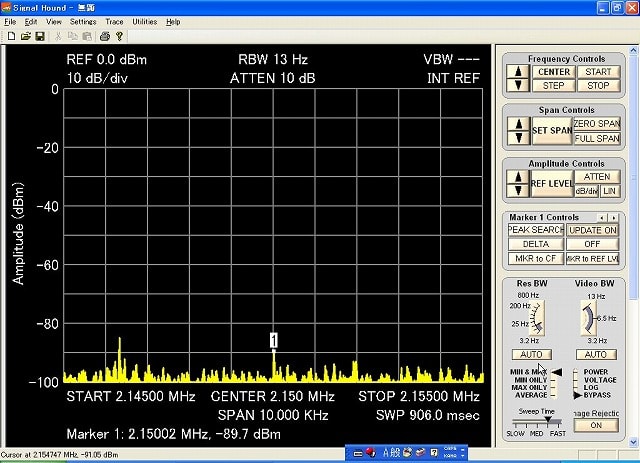The height and width of the screenshot is (463, 640).
Task: Click the Open file folder icon
Action: pyautogui.click(x=25, y=36)
